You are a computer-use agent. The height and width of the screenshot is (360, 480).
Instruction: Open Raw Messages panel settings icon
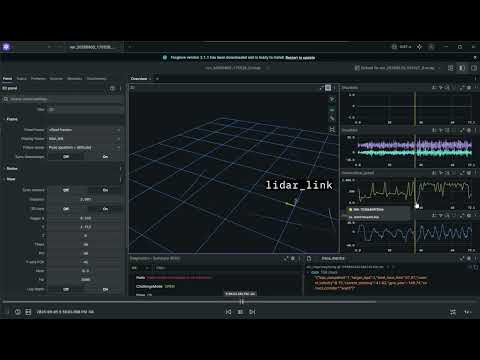pos(469,258)
